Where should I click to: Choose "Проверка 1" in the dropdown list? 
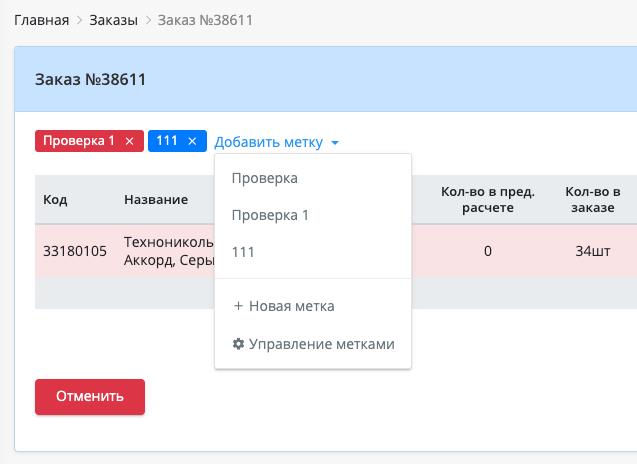[270, 215]
